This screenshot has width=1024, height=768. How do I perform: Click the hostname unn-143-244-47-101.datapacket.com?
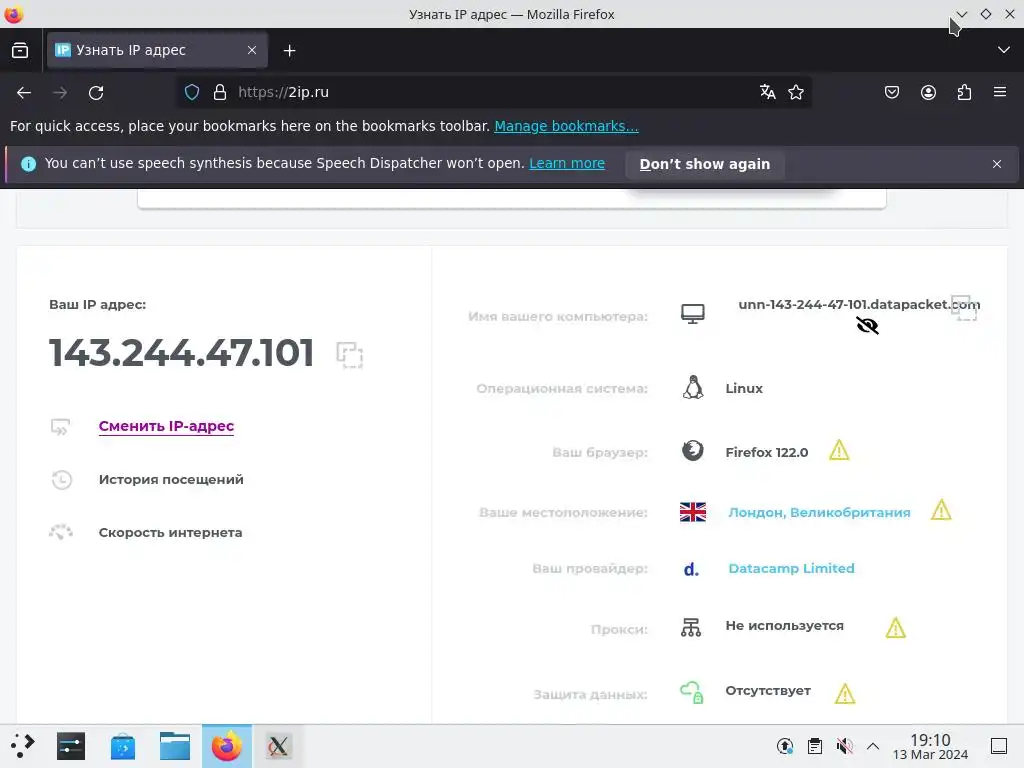point(859,304)
